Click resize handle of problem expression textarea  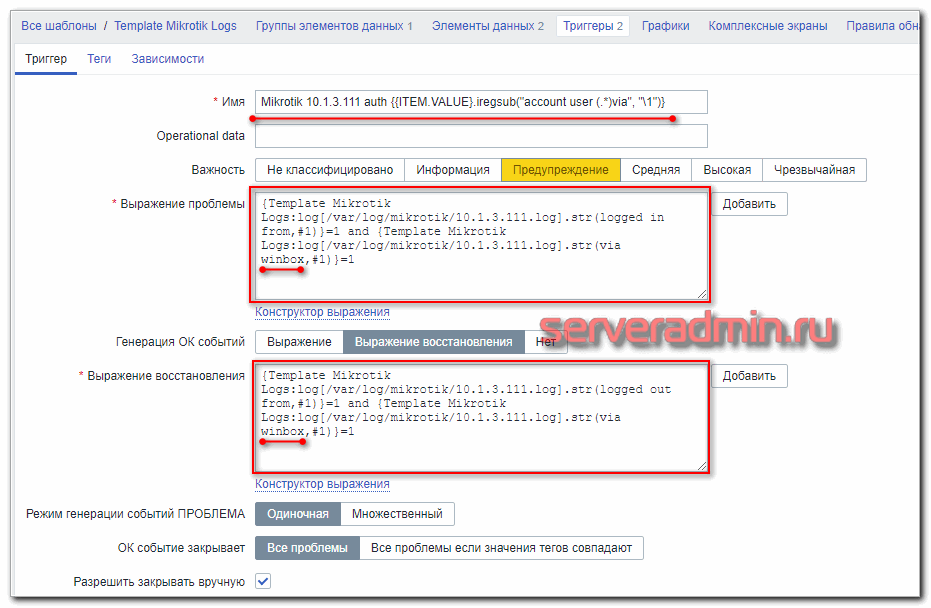click(702, 294)
